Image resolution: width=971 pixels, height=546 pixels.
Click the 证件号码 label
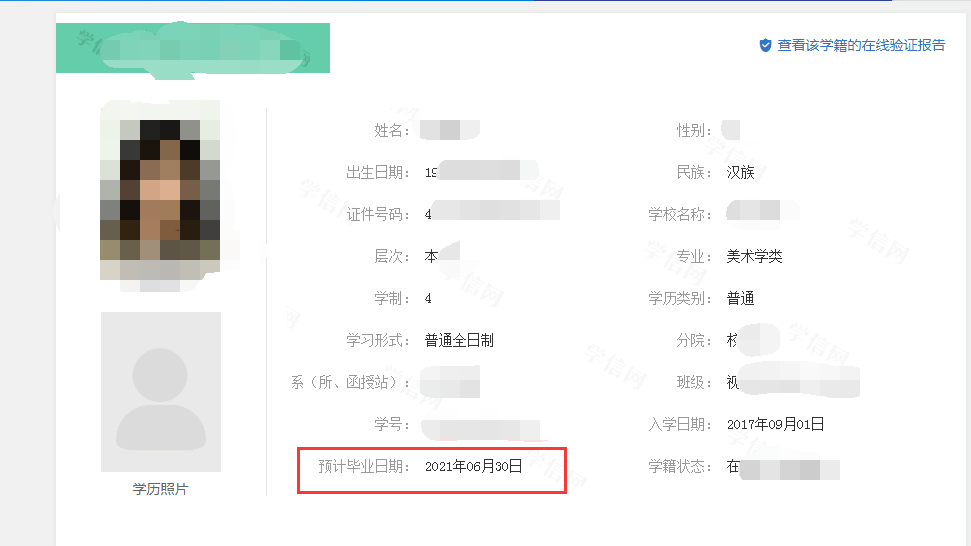[x=378, y=214]
